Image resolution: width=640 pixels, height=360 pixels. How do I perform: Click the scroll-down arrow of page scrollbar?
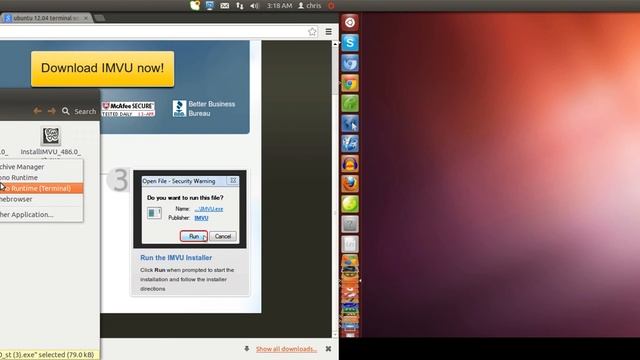click(x=335, y=334)
